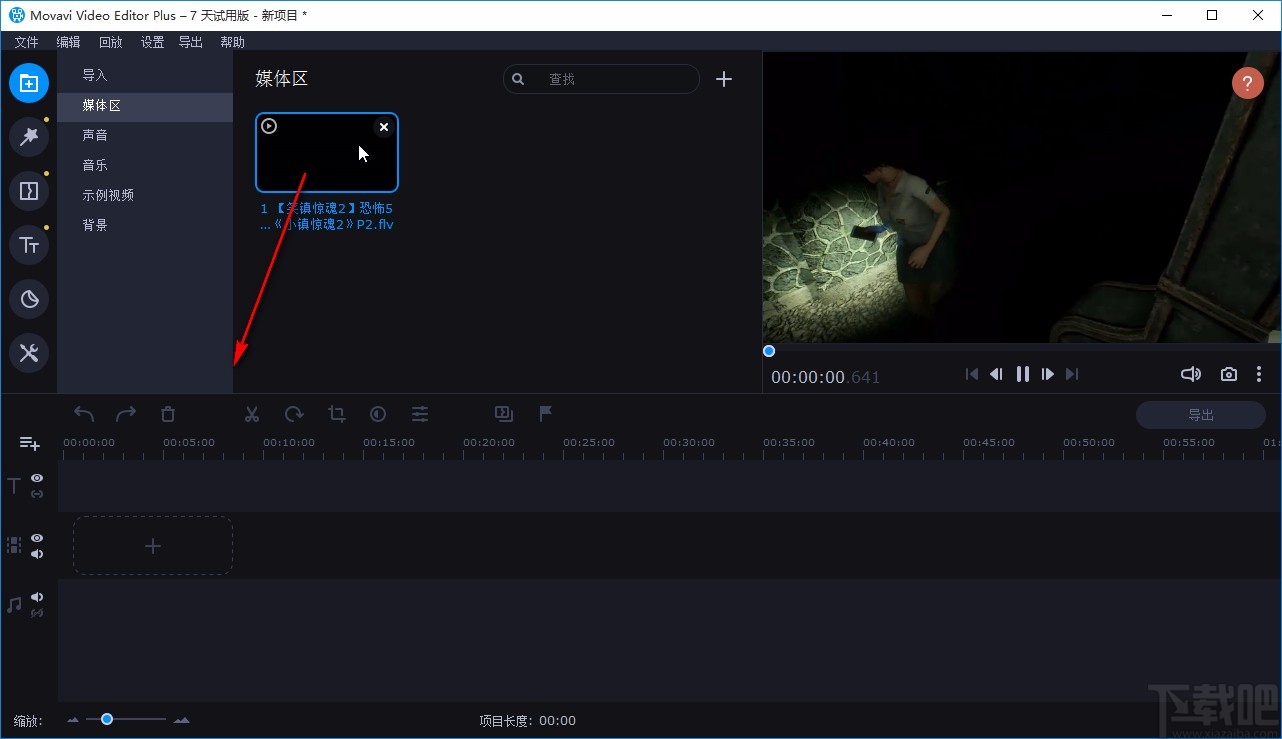Click the 查找 search field
Image resolution: width=1282 pixels, height=739 pixels.
point(601,79)
